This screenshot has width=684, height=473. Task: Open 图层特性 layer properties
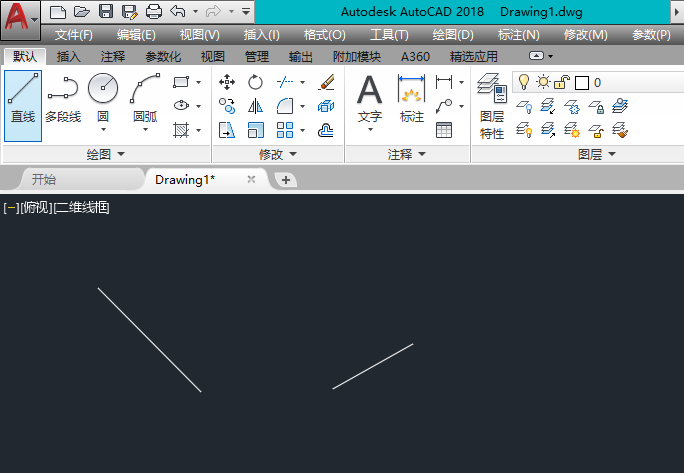[492, 106]
